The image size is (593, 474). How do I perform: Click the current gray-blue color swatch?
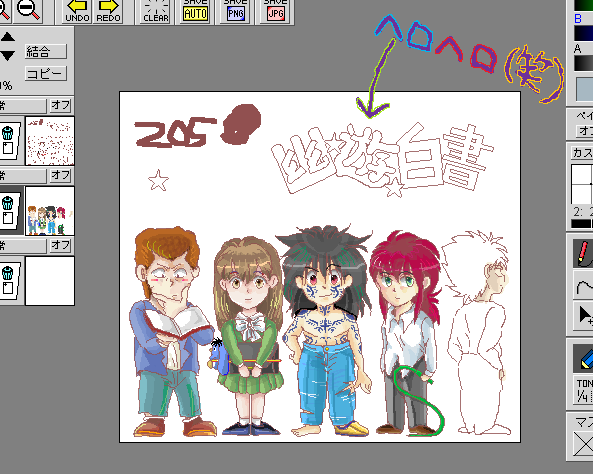pos(585,89)
